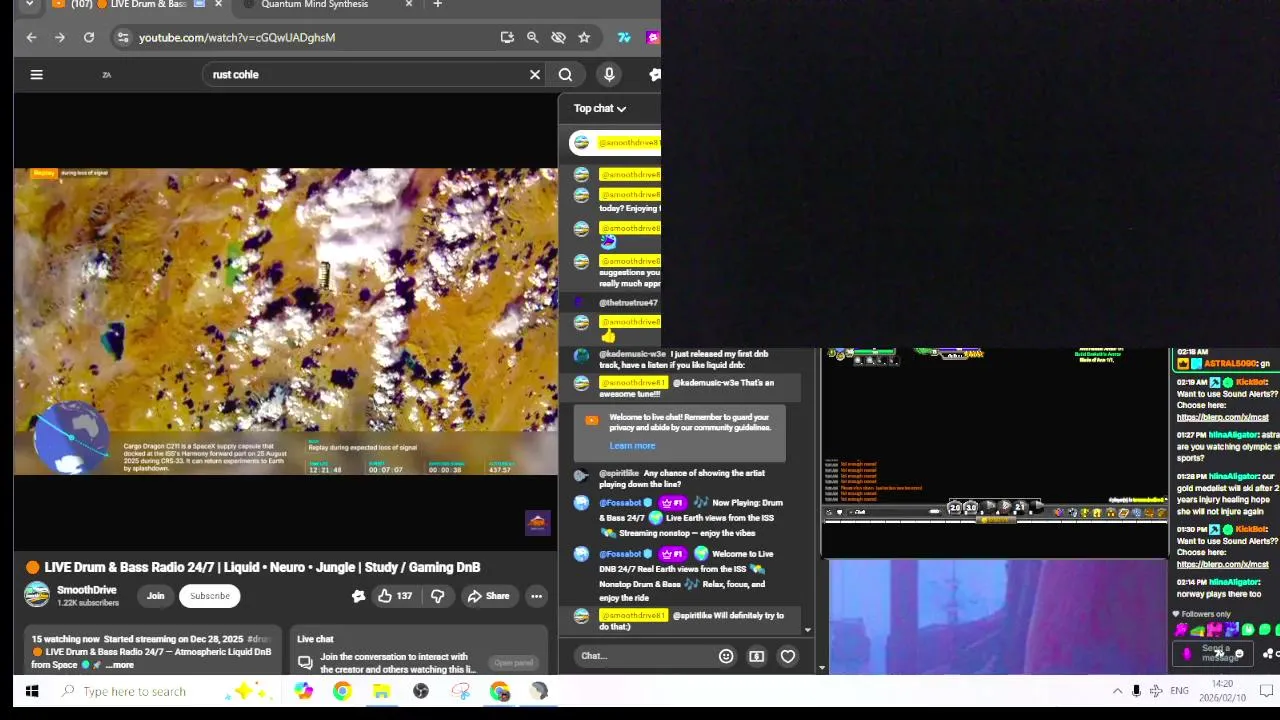Open SmoothDrive channel avatar
1280x720 pixels.
click(37, 595)
